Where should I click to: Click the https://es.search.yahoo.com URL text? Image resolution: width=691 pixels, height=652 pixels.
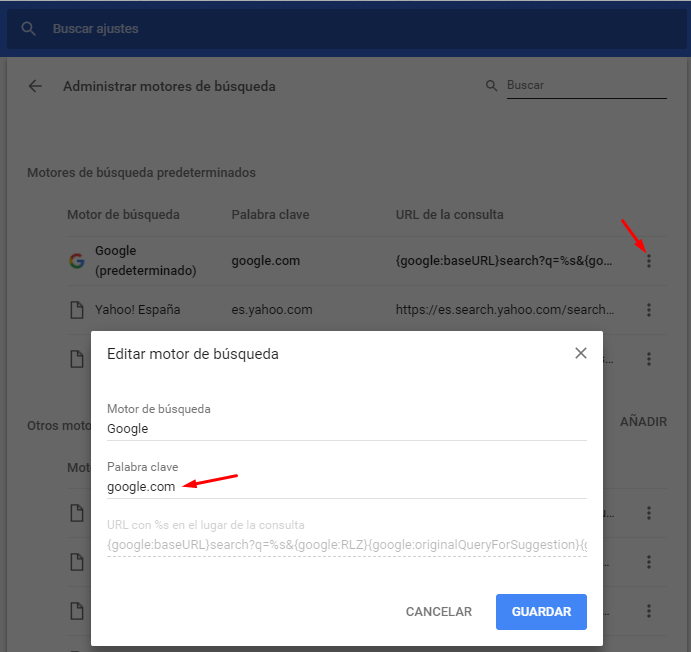pos(505,310)
